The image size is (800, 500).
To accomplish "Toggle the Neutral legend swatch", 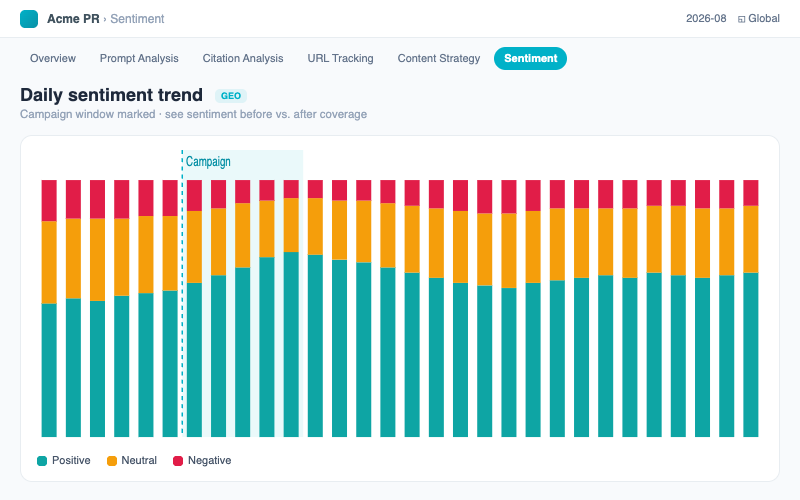I will (112, 461).
